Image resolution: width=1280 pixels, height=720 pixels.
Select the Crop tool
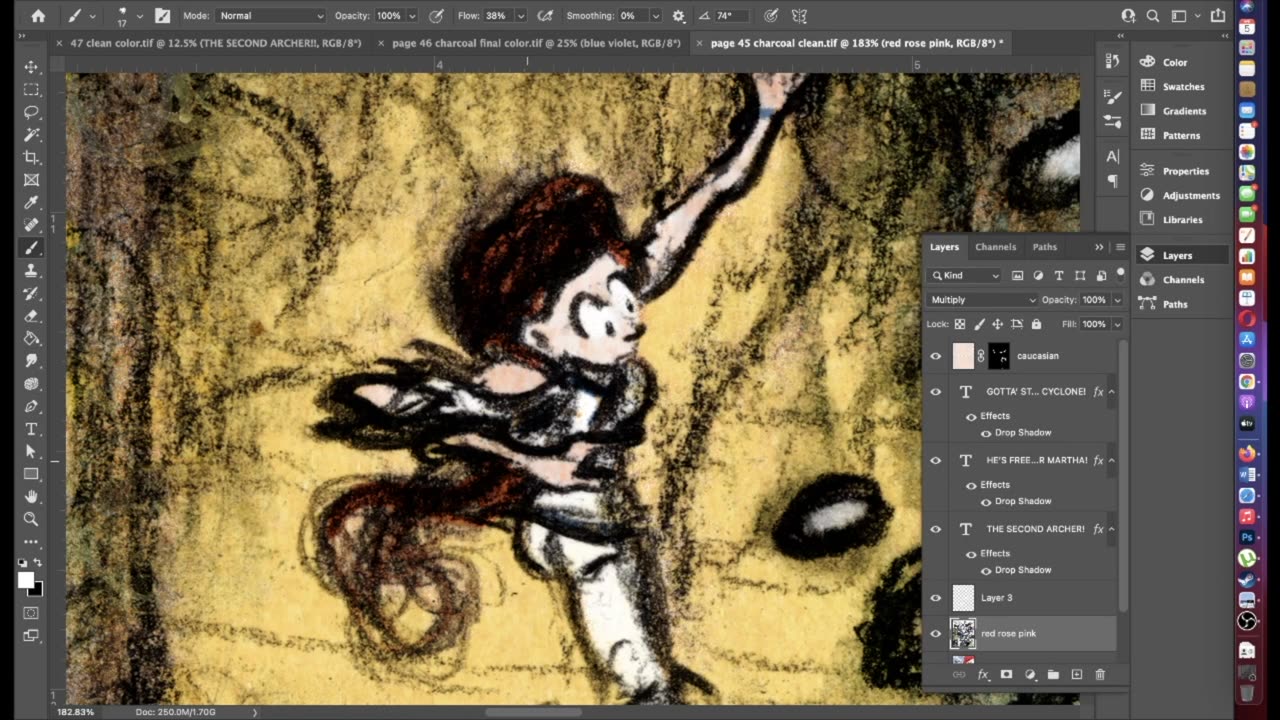[x=31, y=158]
